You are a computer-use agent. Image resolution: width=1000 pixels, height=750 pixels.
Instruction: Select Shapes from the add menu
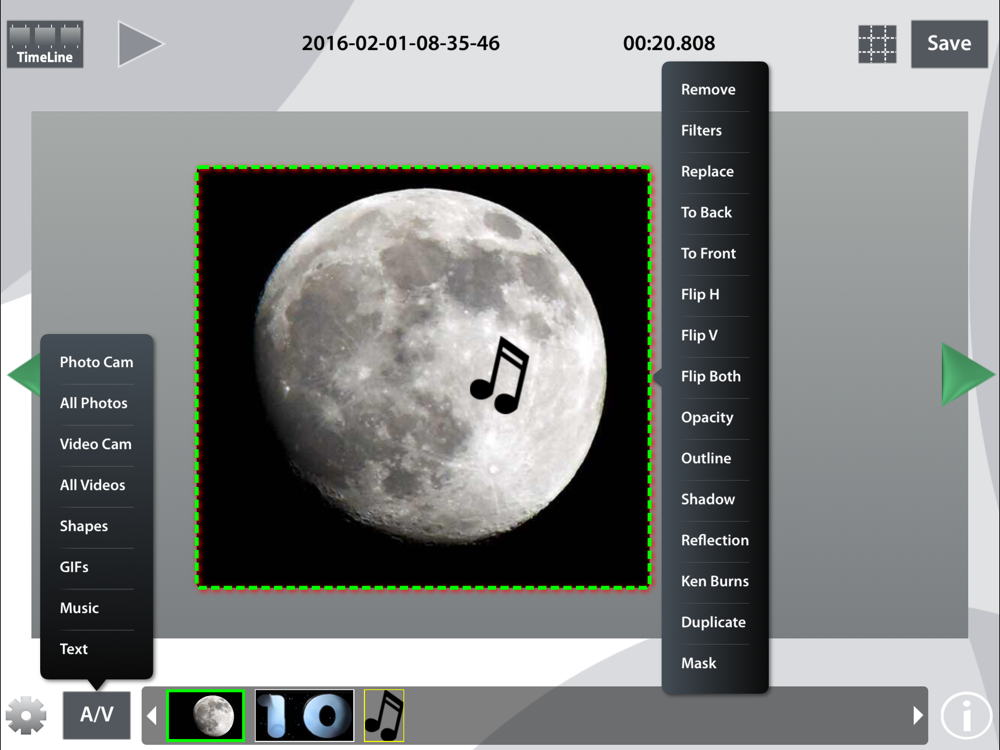point(83,526)
